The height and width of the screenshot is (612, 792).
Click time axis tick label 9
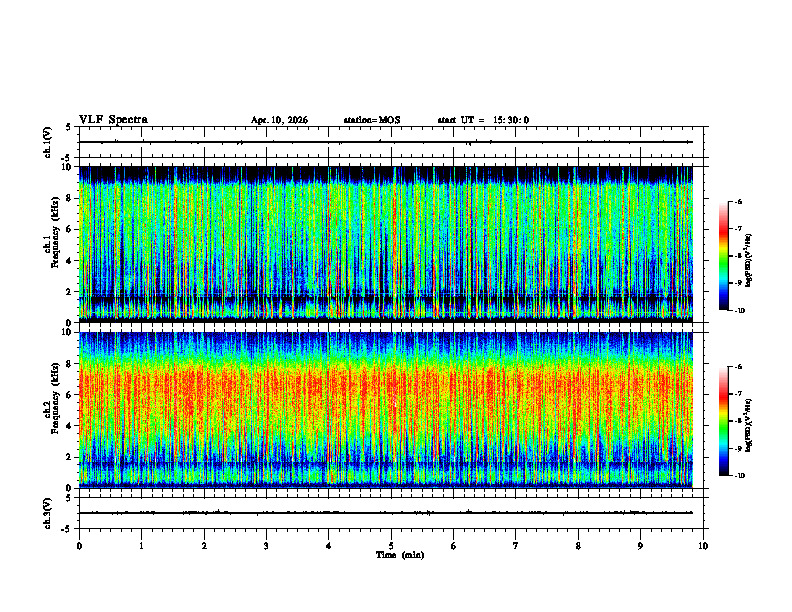[640, 546]
